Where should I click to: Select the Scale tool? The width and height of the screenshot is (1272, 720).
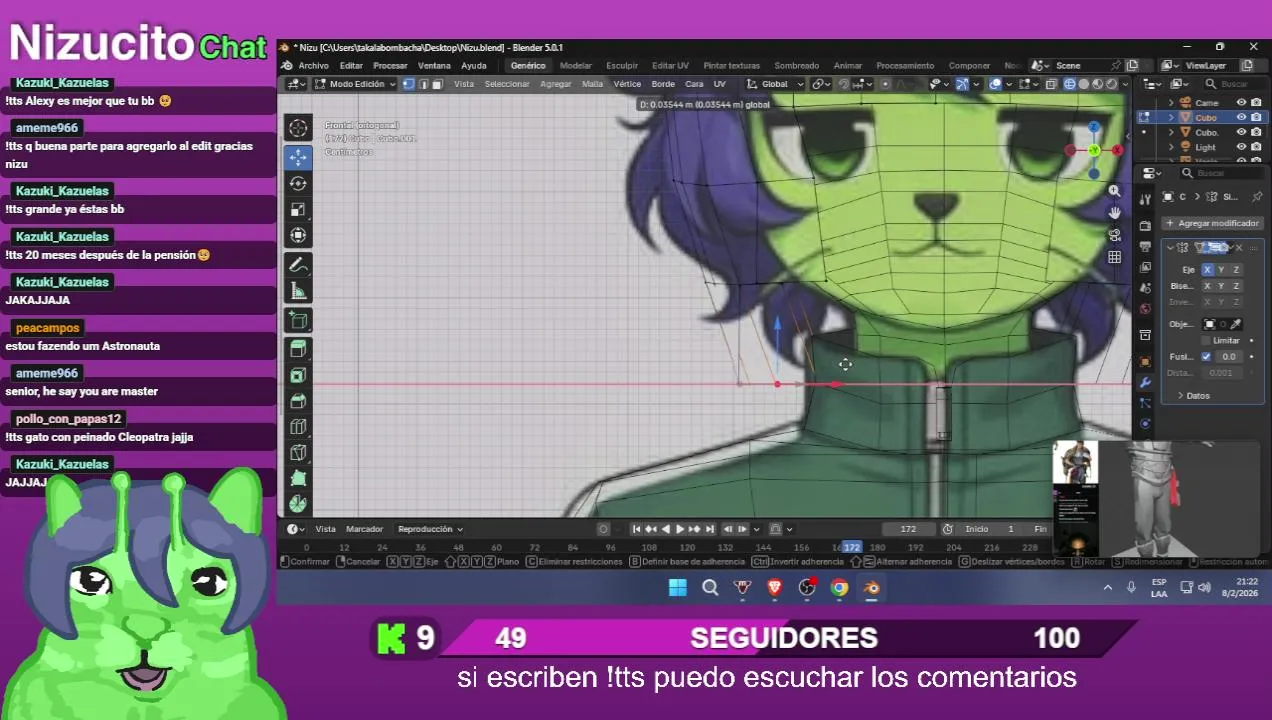[297, 209]
